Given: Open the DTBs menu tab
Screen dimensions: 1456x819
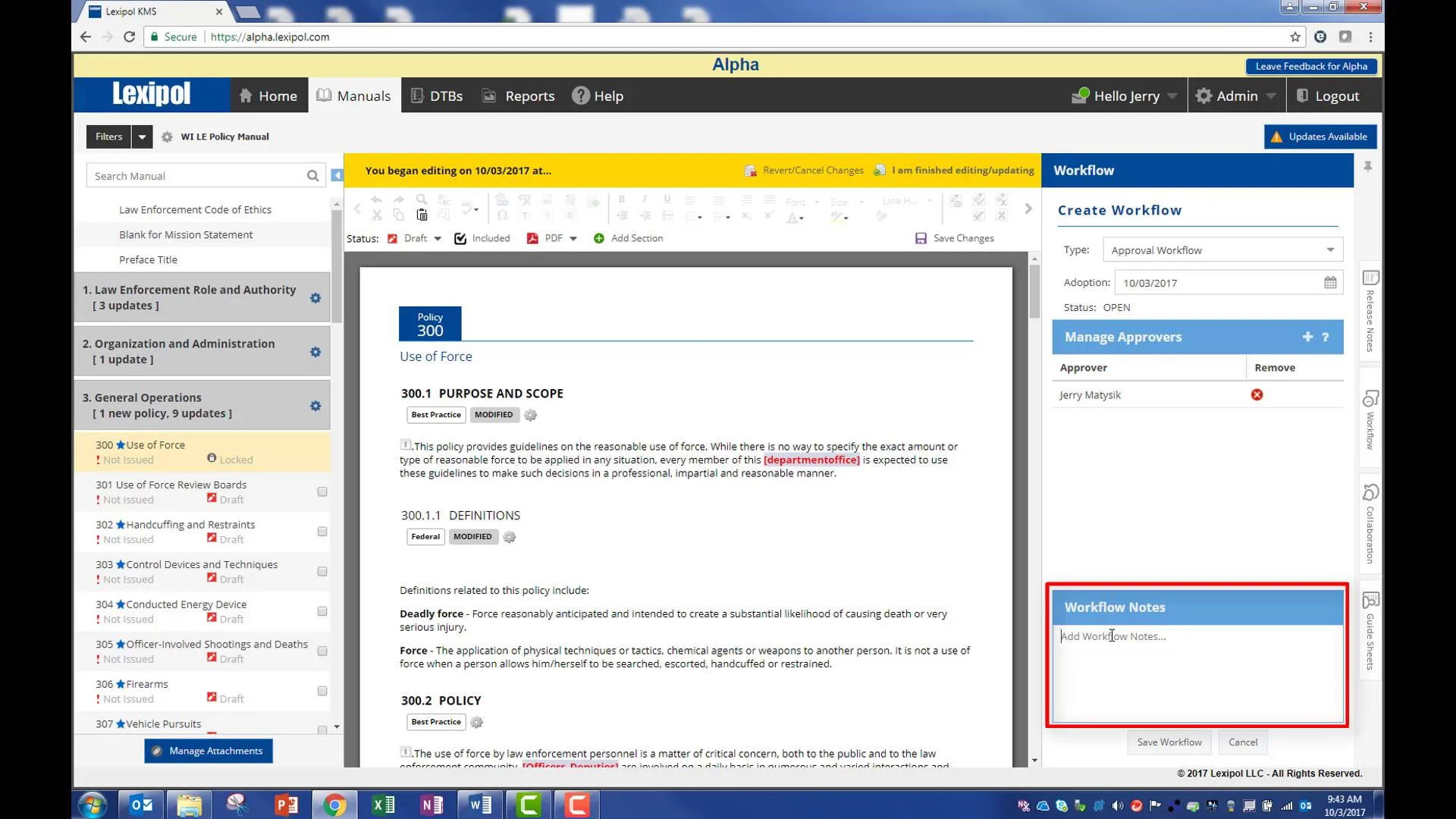Looking at the screenshot, I should [x=437, y=96].
